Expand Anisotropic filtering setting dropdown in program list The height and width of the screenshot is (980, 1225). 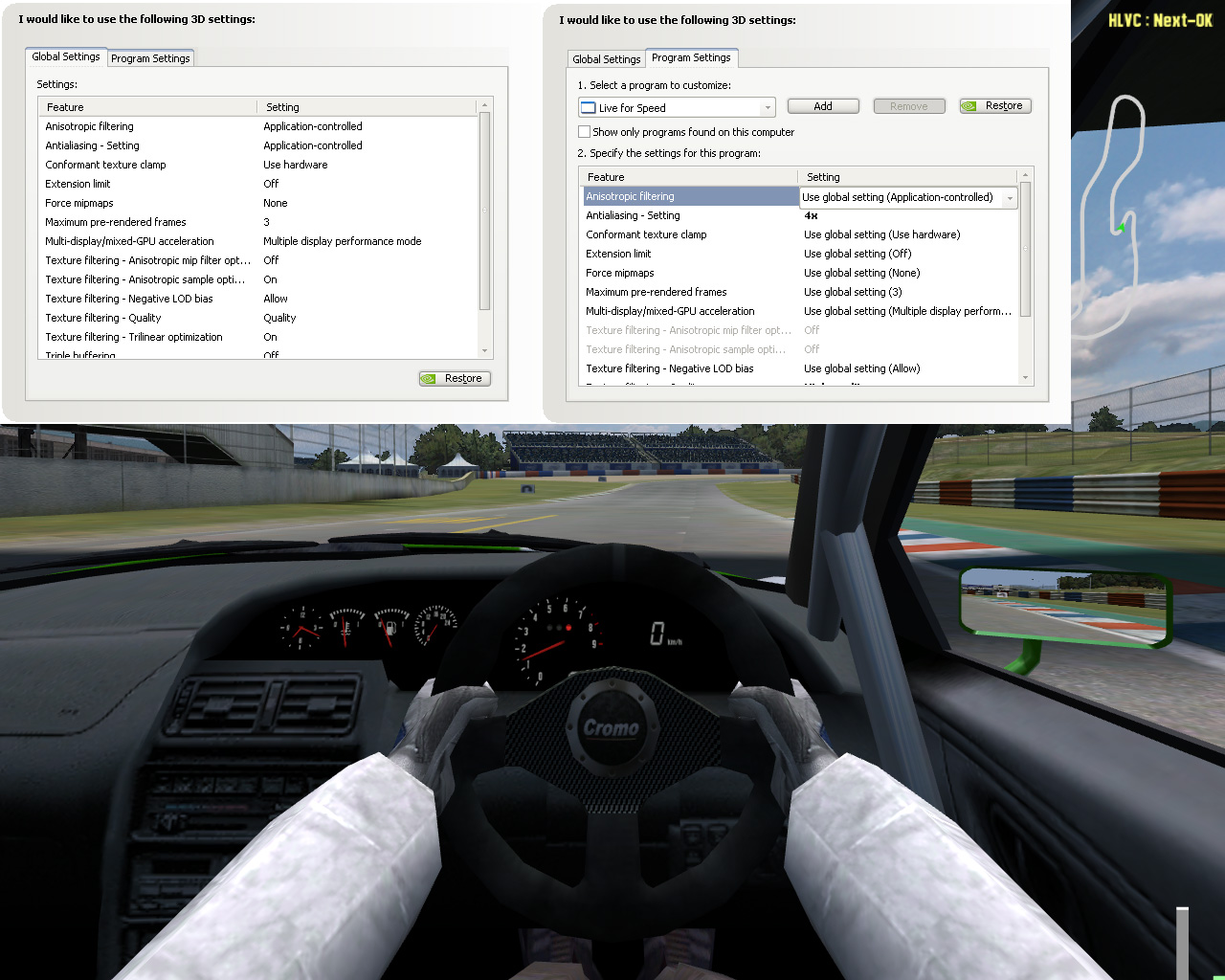click(1009, 198)
